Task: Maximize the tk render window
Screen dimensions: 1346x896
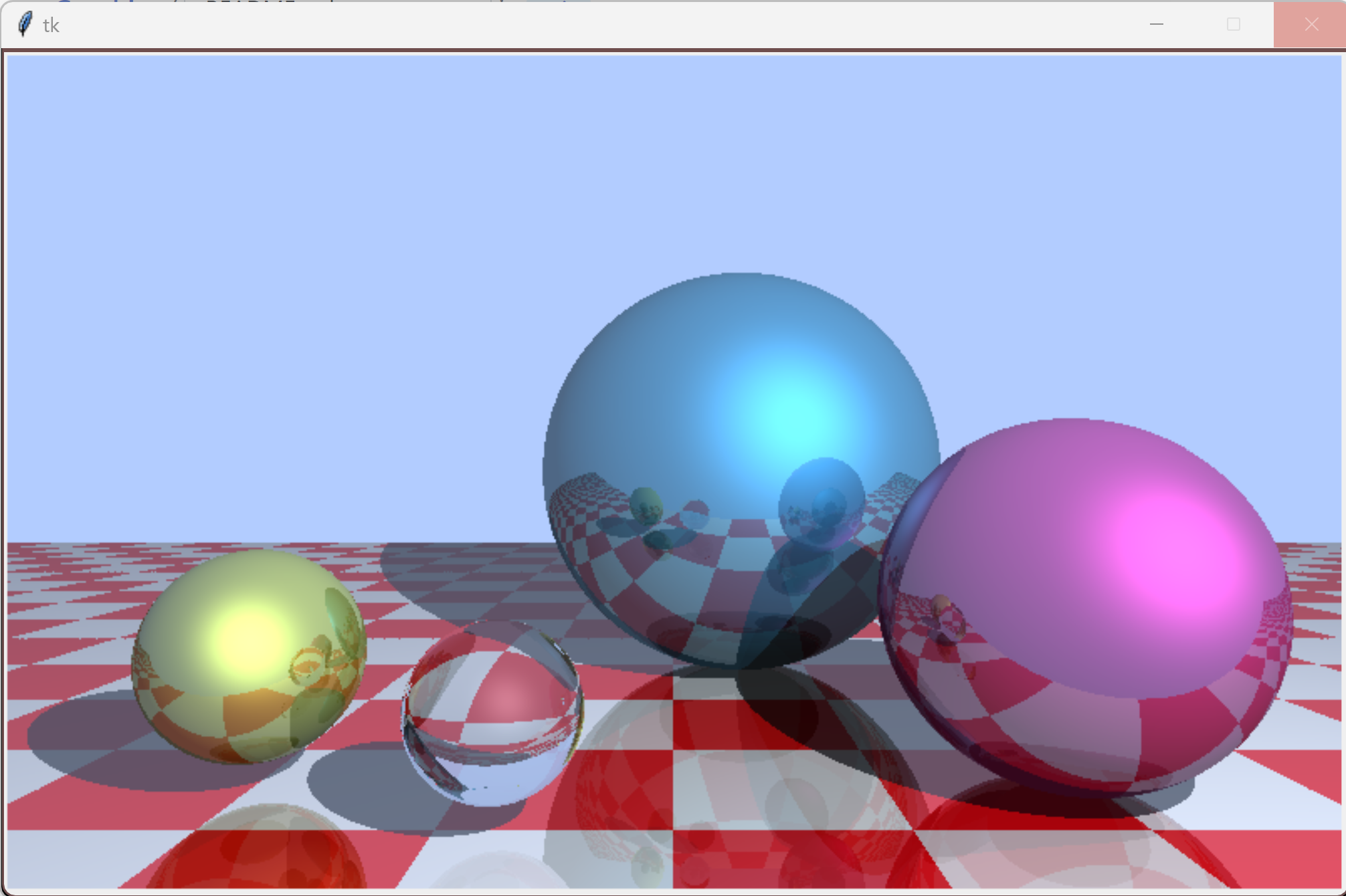Action: [x=1232, y=25]
